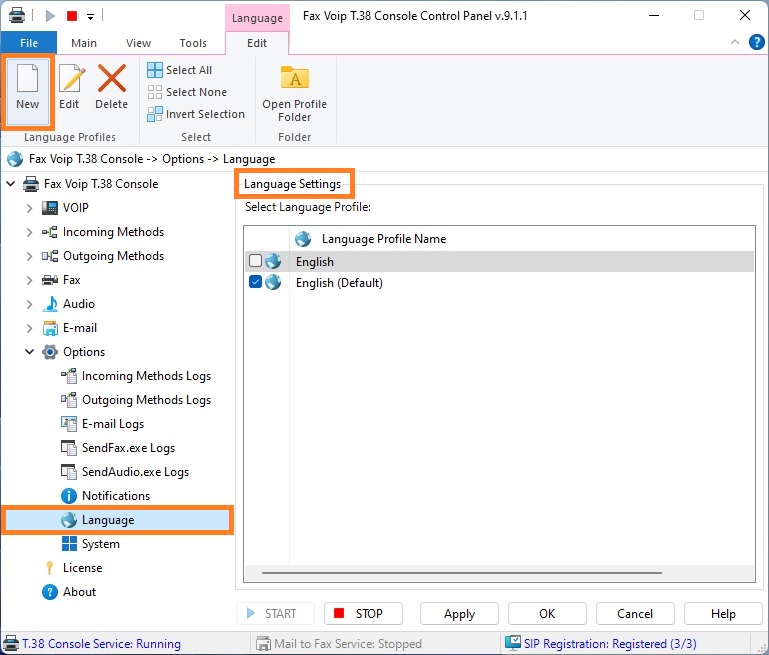Click the Incoming Methods icon in tree

click(50, 232)
